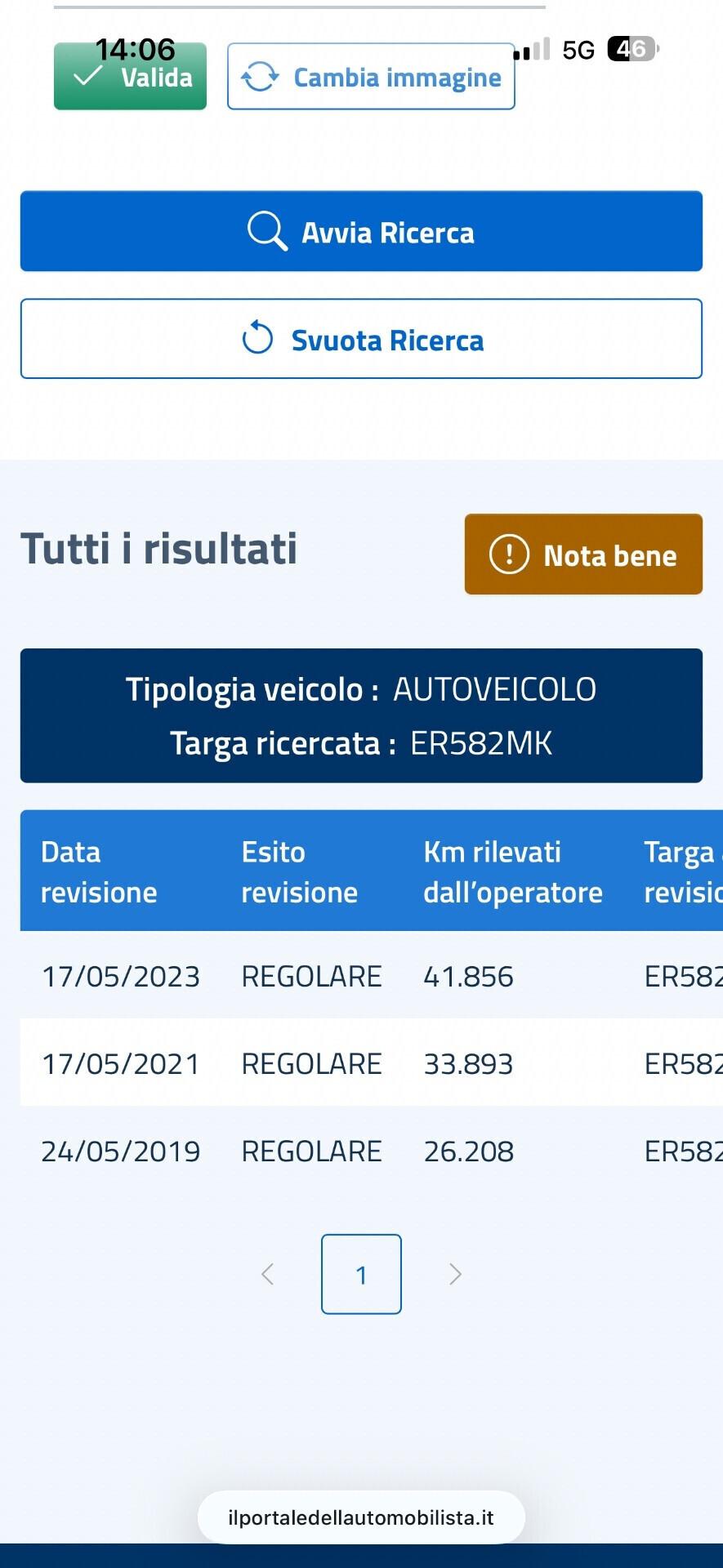
Task: Switch to page 1 in pagination
Action: click(x=361, y=1274)
